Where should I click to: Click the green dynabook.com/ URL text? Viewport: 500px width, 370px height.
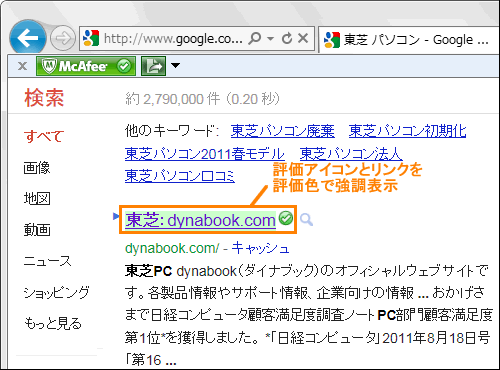[172, 248]
